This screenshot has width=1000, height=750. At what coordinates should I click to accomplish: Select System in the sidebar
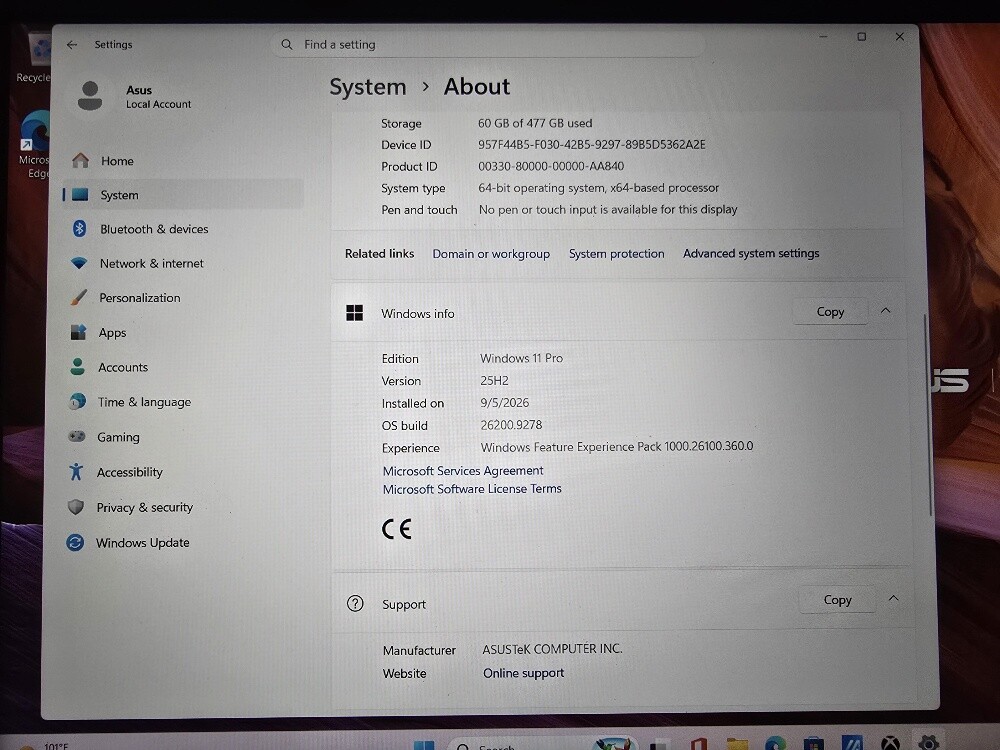tap(183, 195)
